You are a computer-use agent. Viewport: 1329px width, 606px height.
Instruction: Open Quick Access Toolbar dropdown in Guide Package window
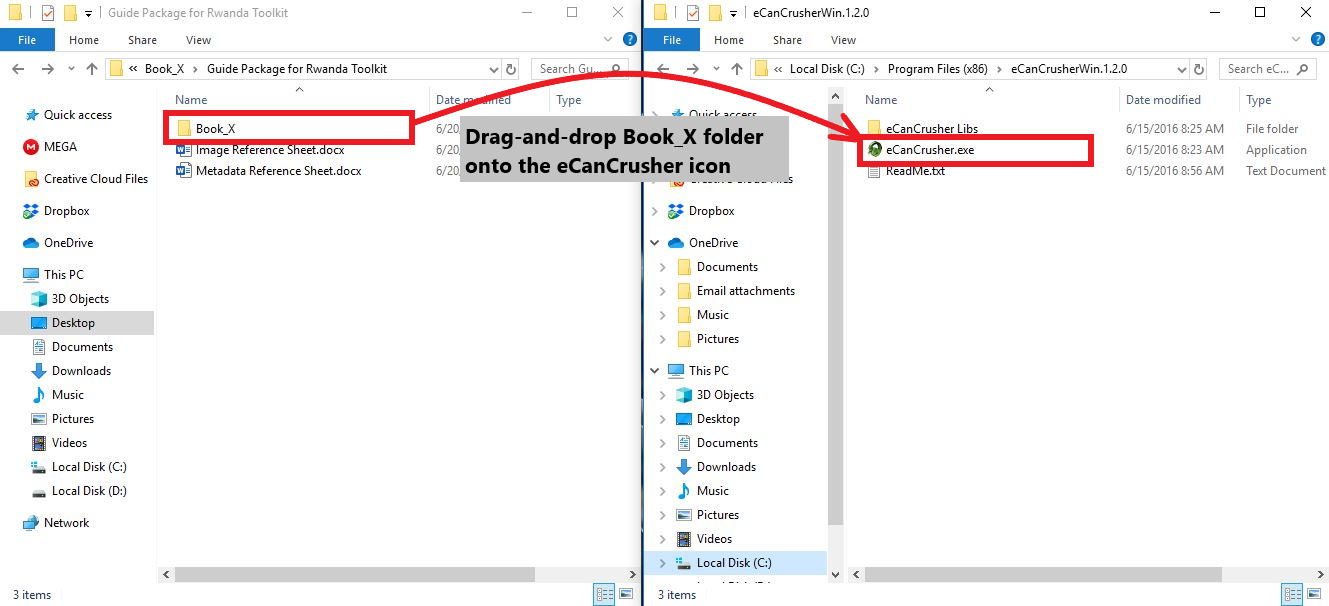click(89, 13)
